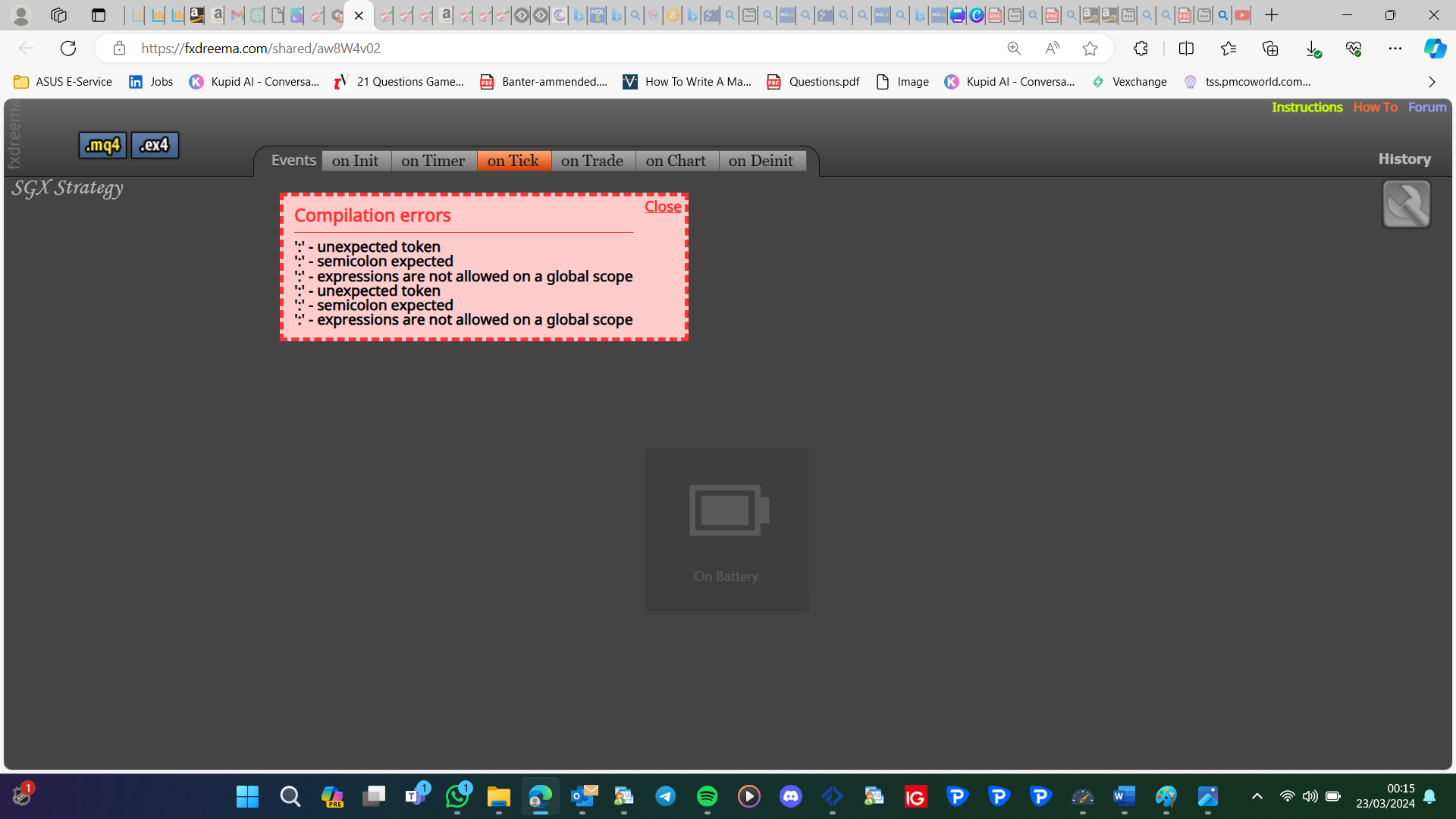The height and width of the screenshot is (819, 1456).
Task: Open the History panel
Action: (1404, 159)
